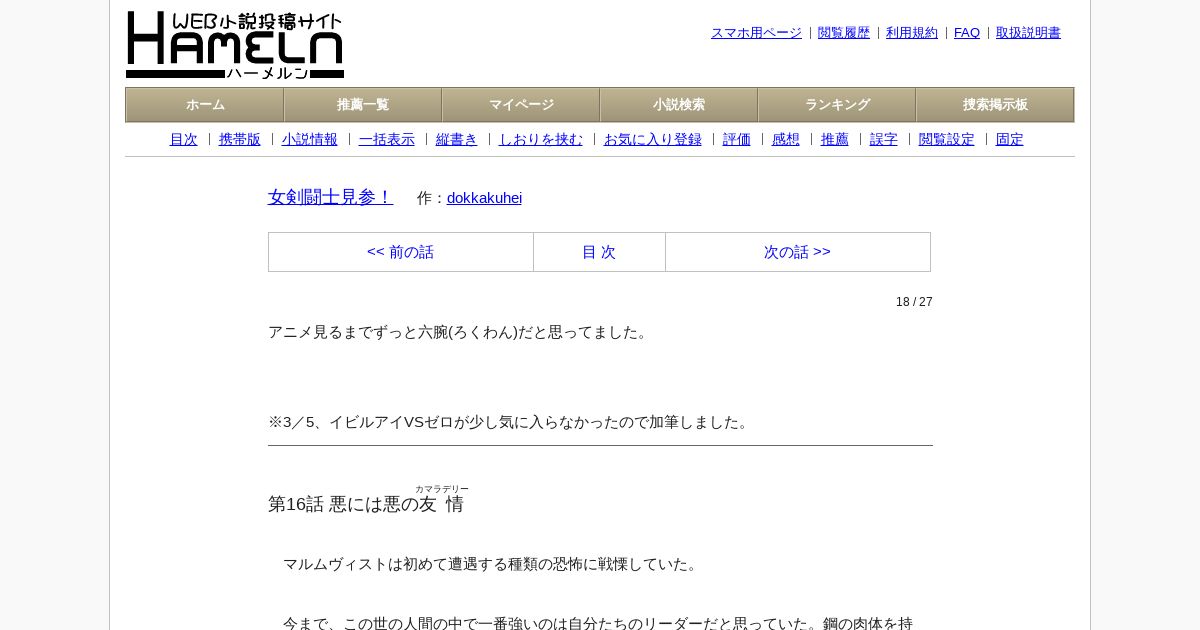1200x630 pixels.
Task: Open novel title 女剣闘士見参！
Action: point(331,197)
